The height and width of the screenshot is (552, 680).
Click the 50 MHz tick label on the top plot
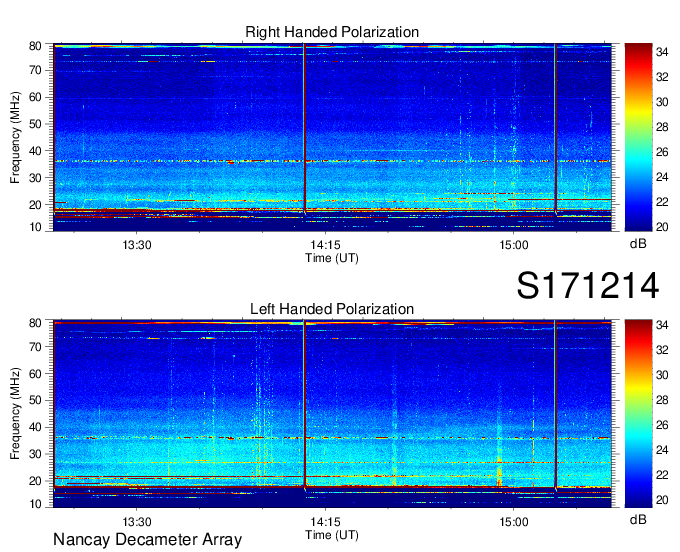pos(35,124)
